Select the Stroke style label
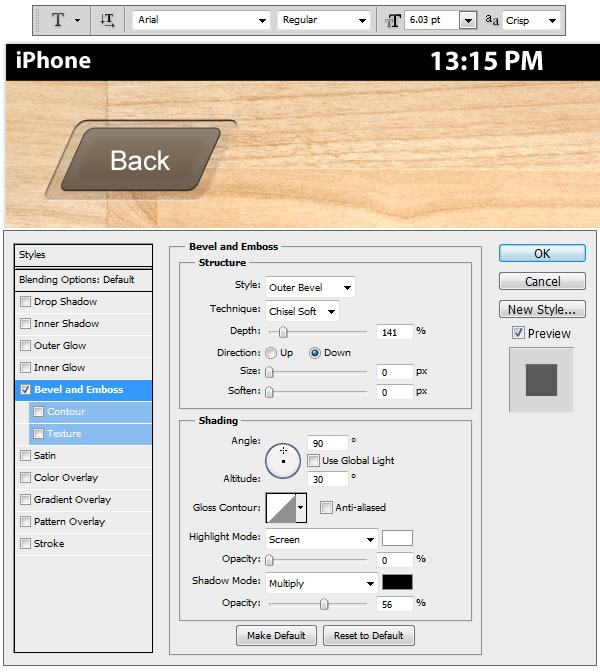600x672 pixels. (x=49, y=543)
